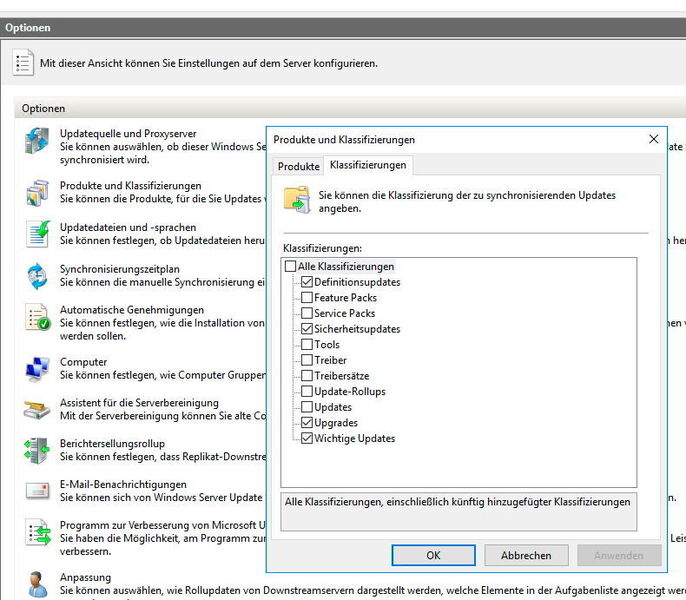The width and height of the screenshot is (686, 600).
Task: Click the Produkte und Klassifizierungen option icon
Action: coord(38,193)
